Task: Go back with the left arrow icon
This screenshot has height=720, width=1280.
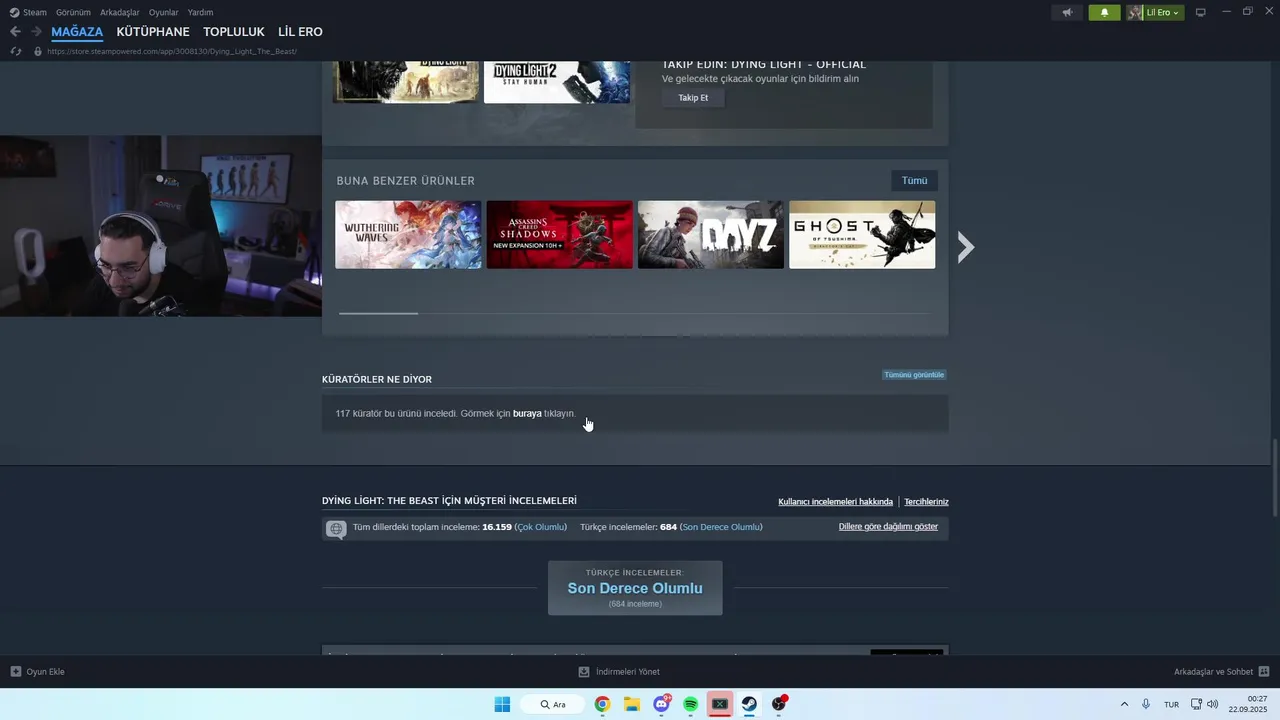Action: (x=15, y=32)
